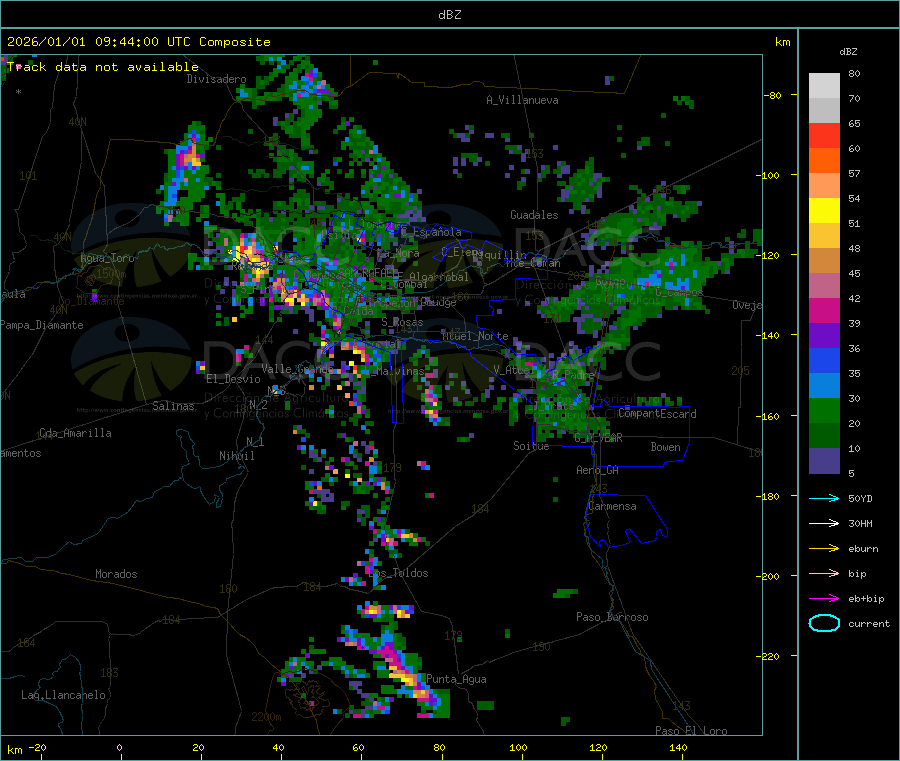Pick the bright green 20–30 dBZ swatch
The height and width of the screenshot is (761, 900).
824,410
